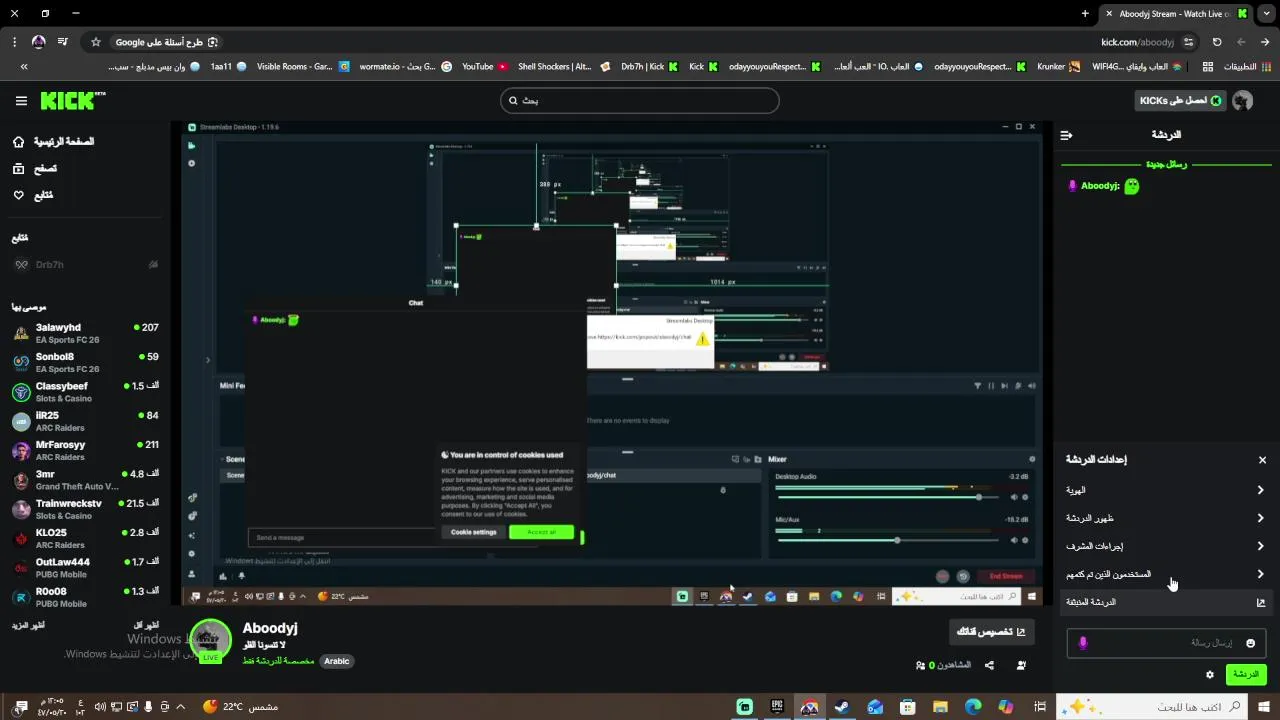Expand the bookmarks overflow chevron
Viewport: 1280px width, 720px height.
(x=24, y=67)
